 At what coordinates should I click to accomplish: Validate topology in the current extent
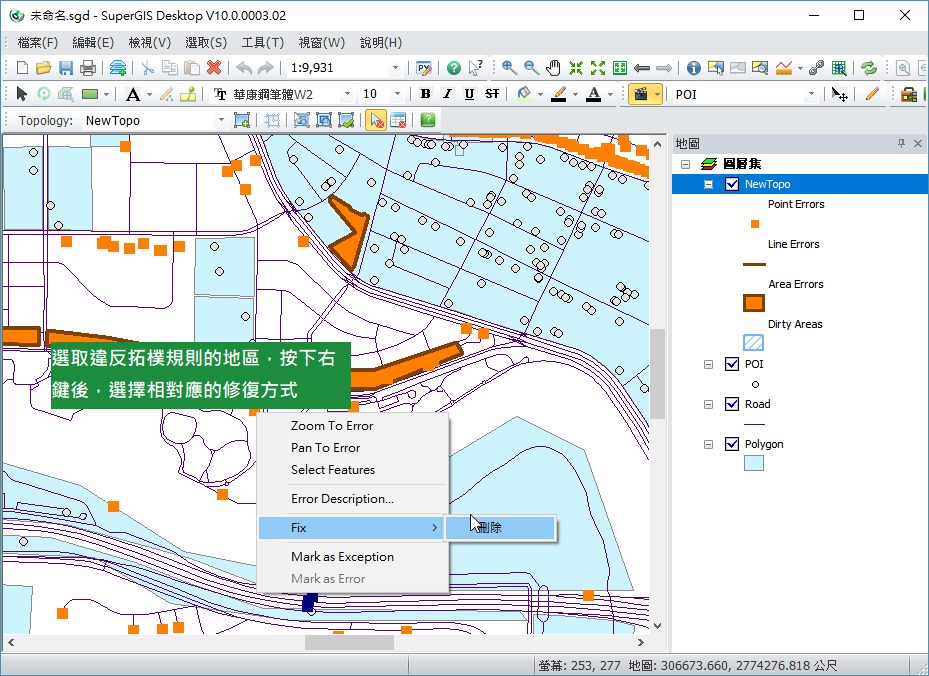[x=323, y=120]
